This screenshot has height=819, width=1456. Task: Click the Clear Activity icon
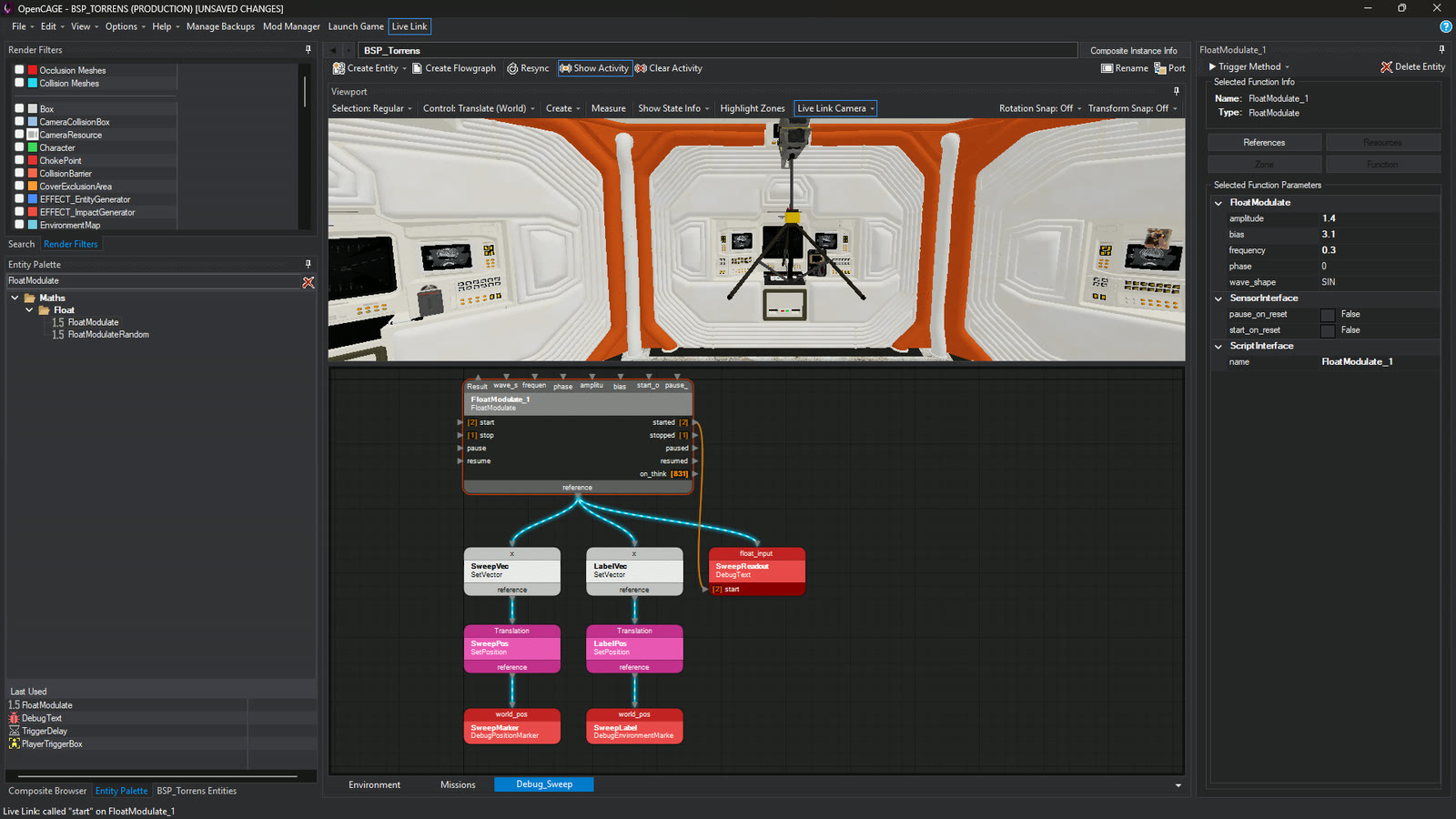click(x=641, y=68)
